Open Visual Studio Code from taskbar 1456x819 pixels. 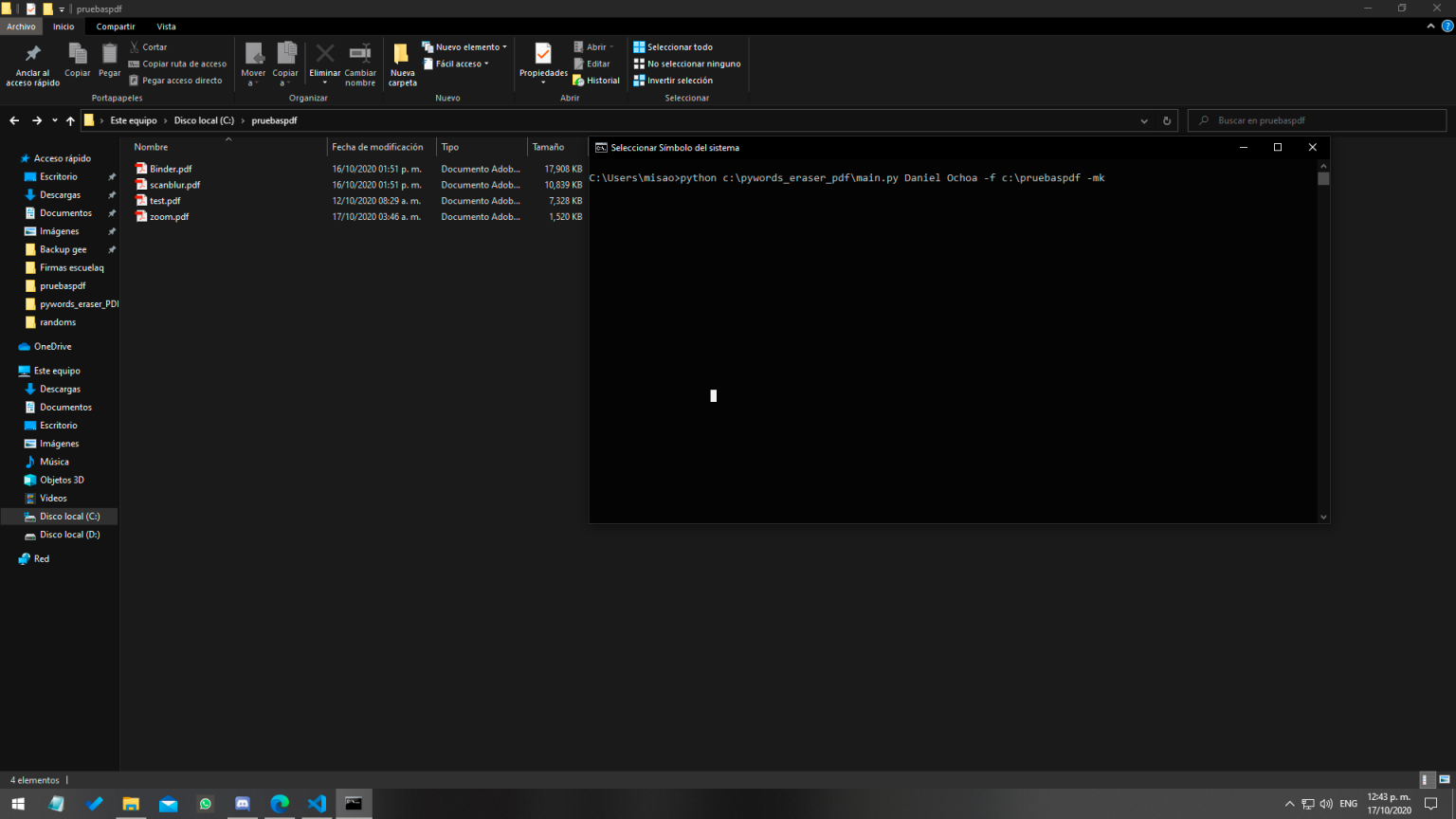(x=317, y=804)
